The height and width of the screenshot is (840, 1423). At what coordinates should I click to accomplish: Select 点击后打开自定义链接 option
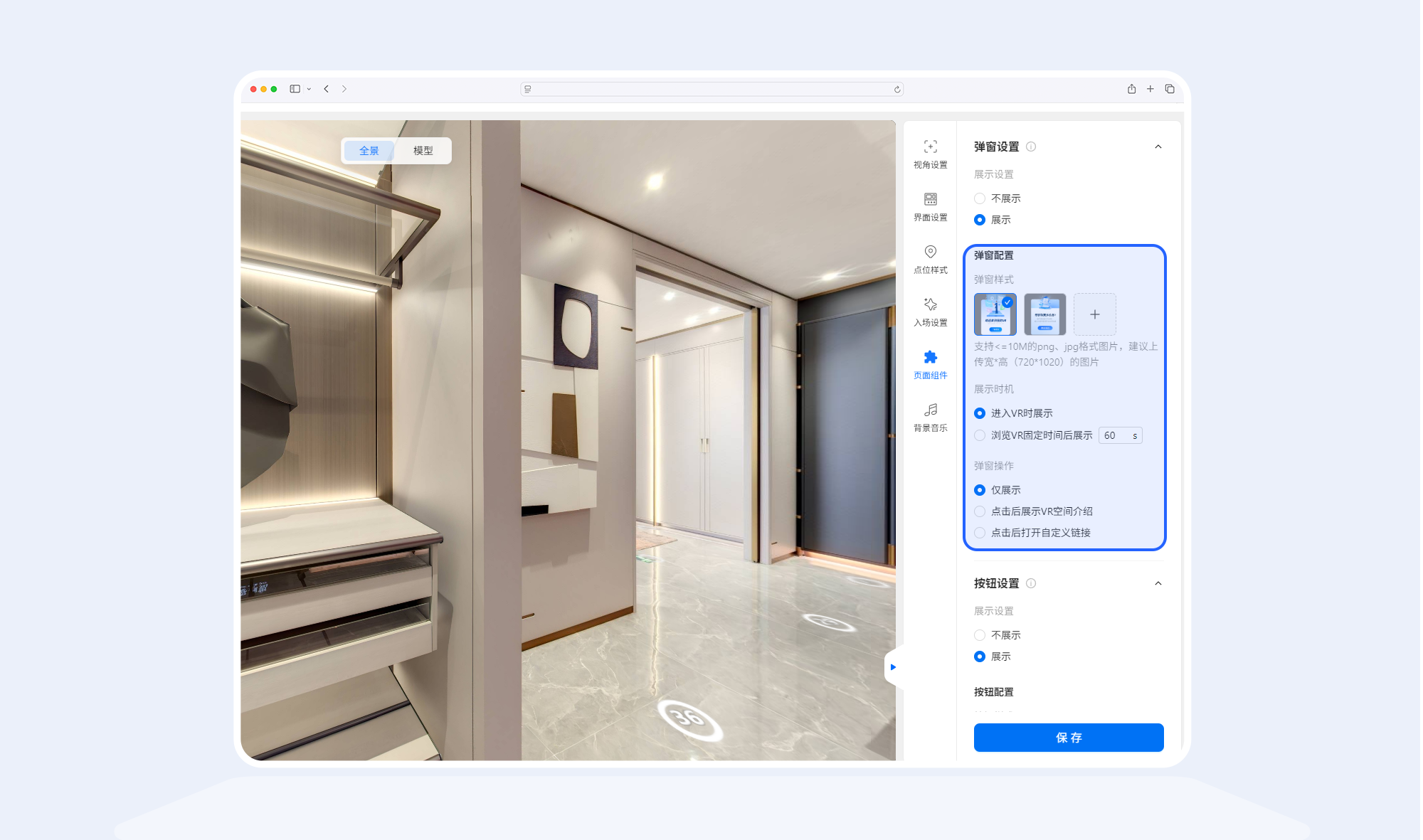(x=1032, y=533)
